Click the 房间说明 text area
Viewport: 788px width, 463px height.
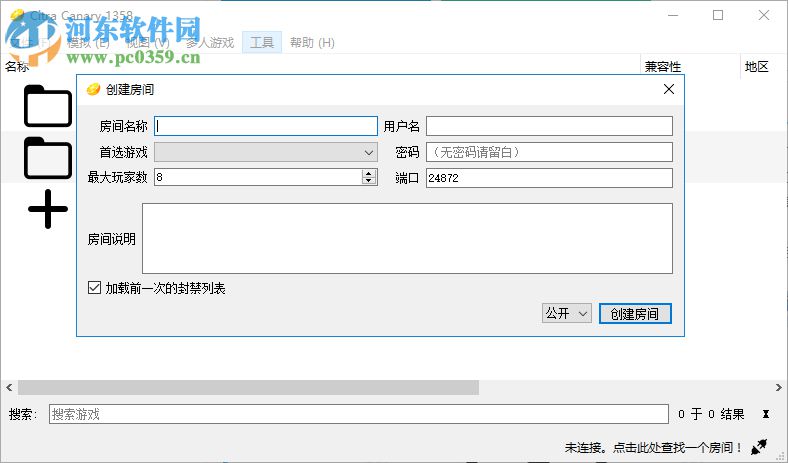[x=407, y=238]
